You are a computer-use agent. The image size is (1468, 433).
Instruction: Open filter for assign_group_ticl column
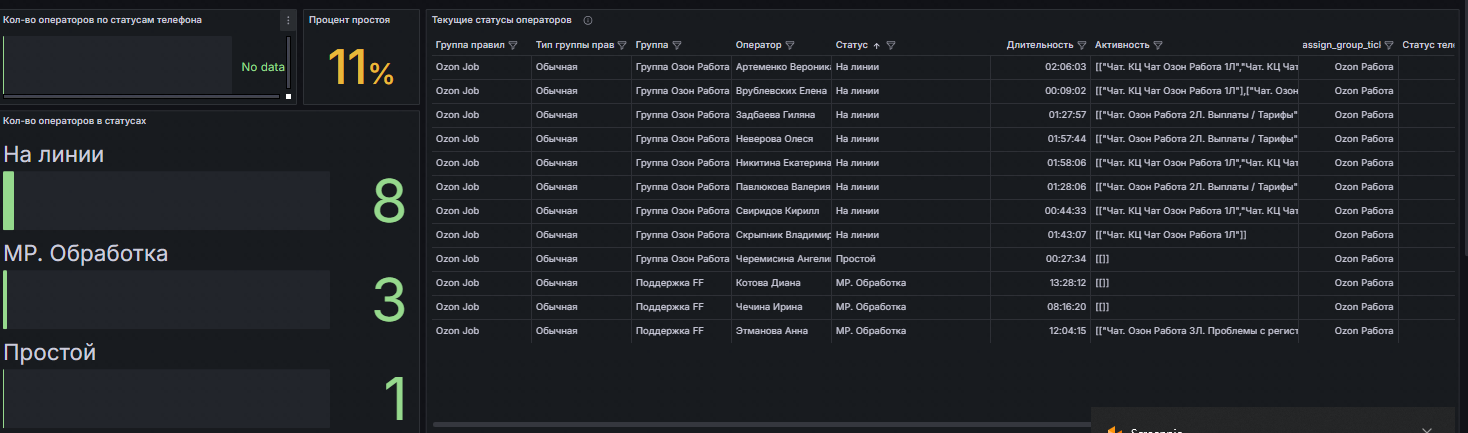pos(1389,45)
